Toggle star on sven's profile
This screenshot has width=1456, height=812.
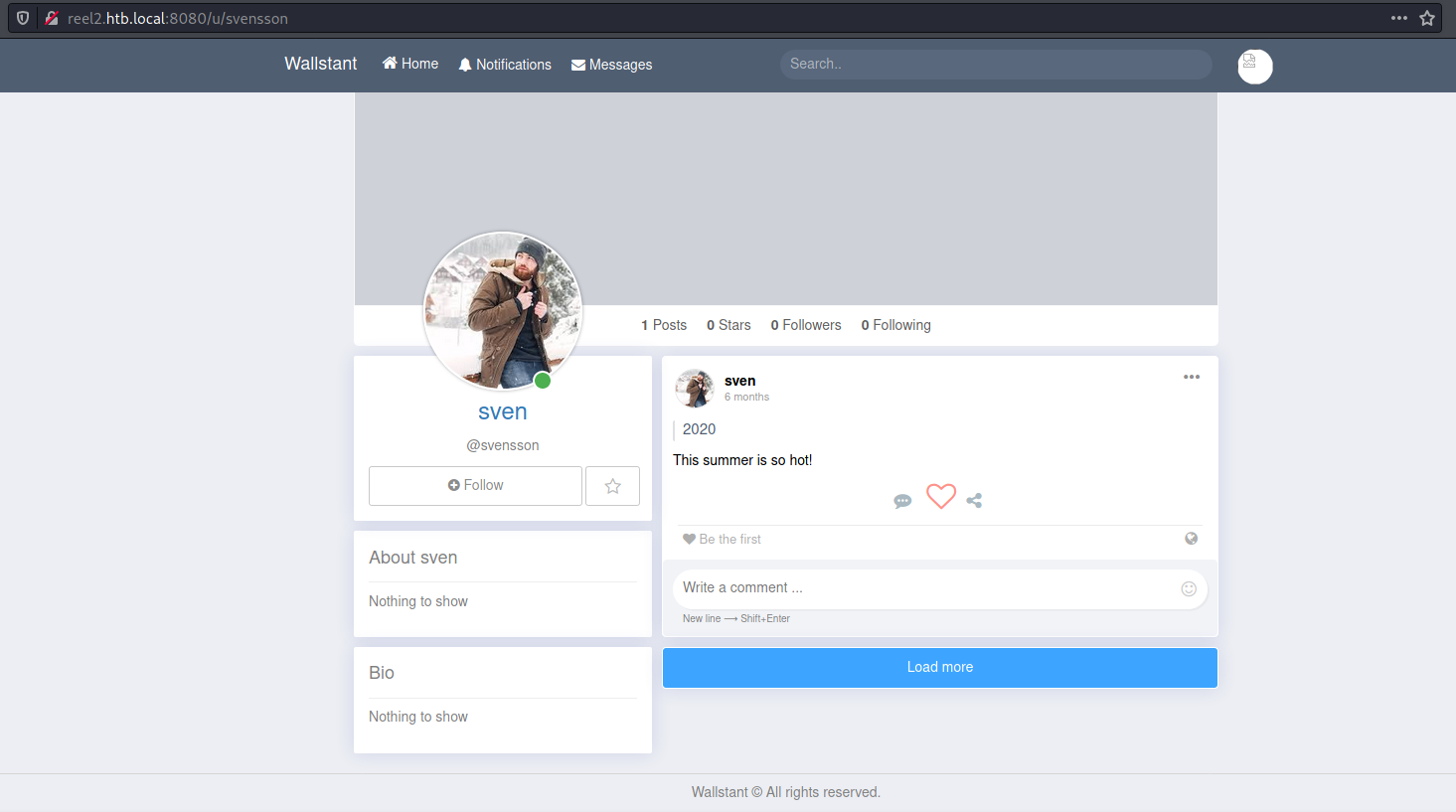pyautogui.click(x=612, y=486)
